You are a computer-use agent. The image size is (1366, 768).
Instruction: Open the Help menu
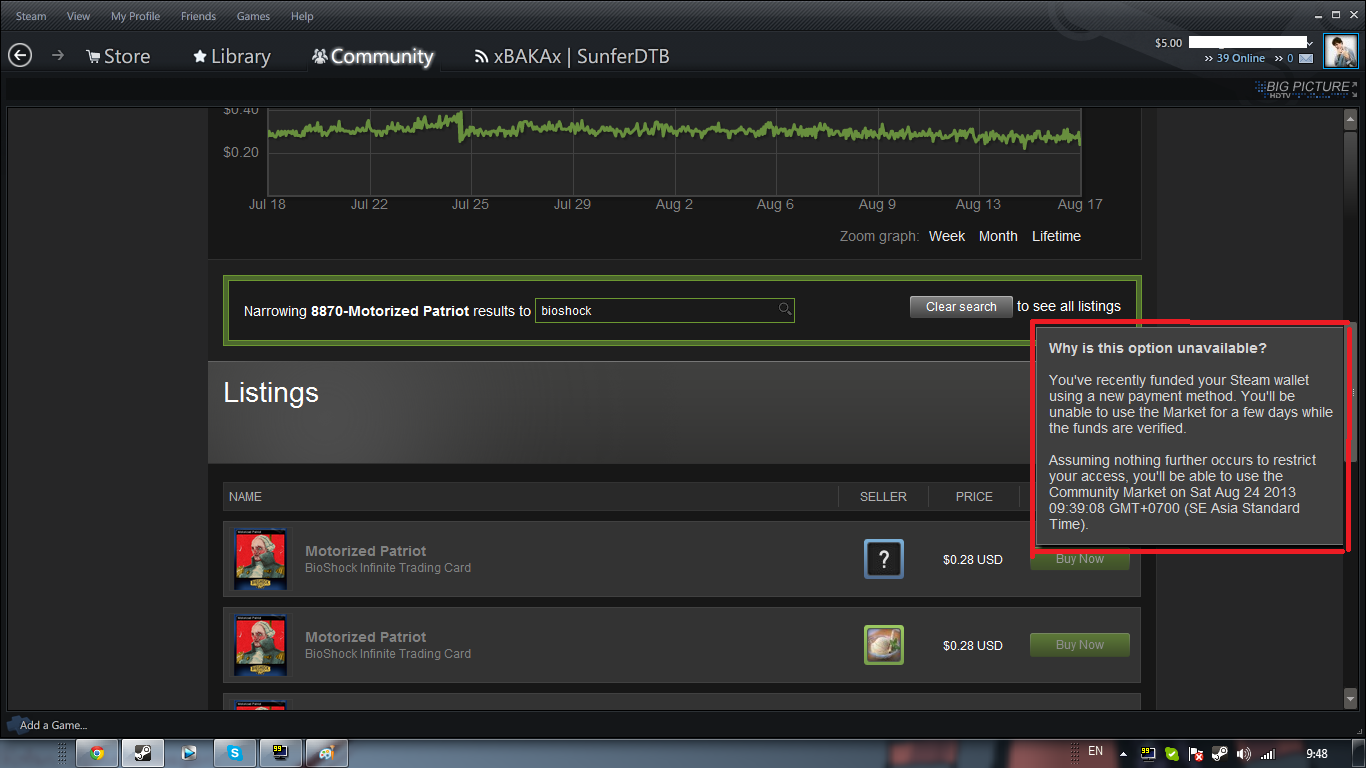coord(302,16)
